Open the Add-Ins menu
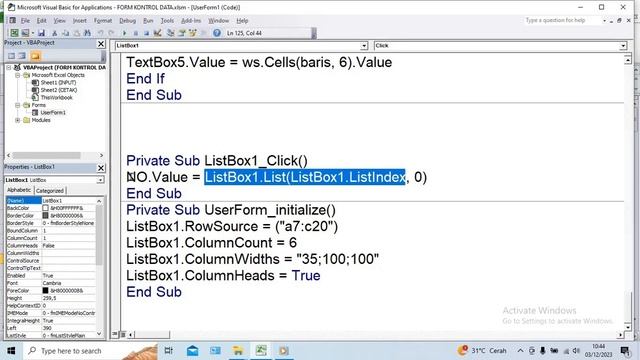 (x=191, y=20)
